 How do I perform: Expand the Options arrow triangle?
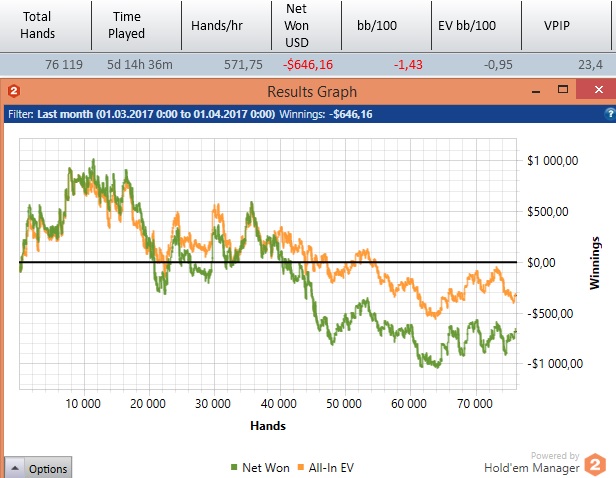click(x=15, y=468)
